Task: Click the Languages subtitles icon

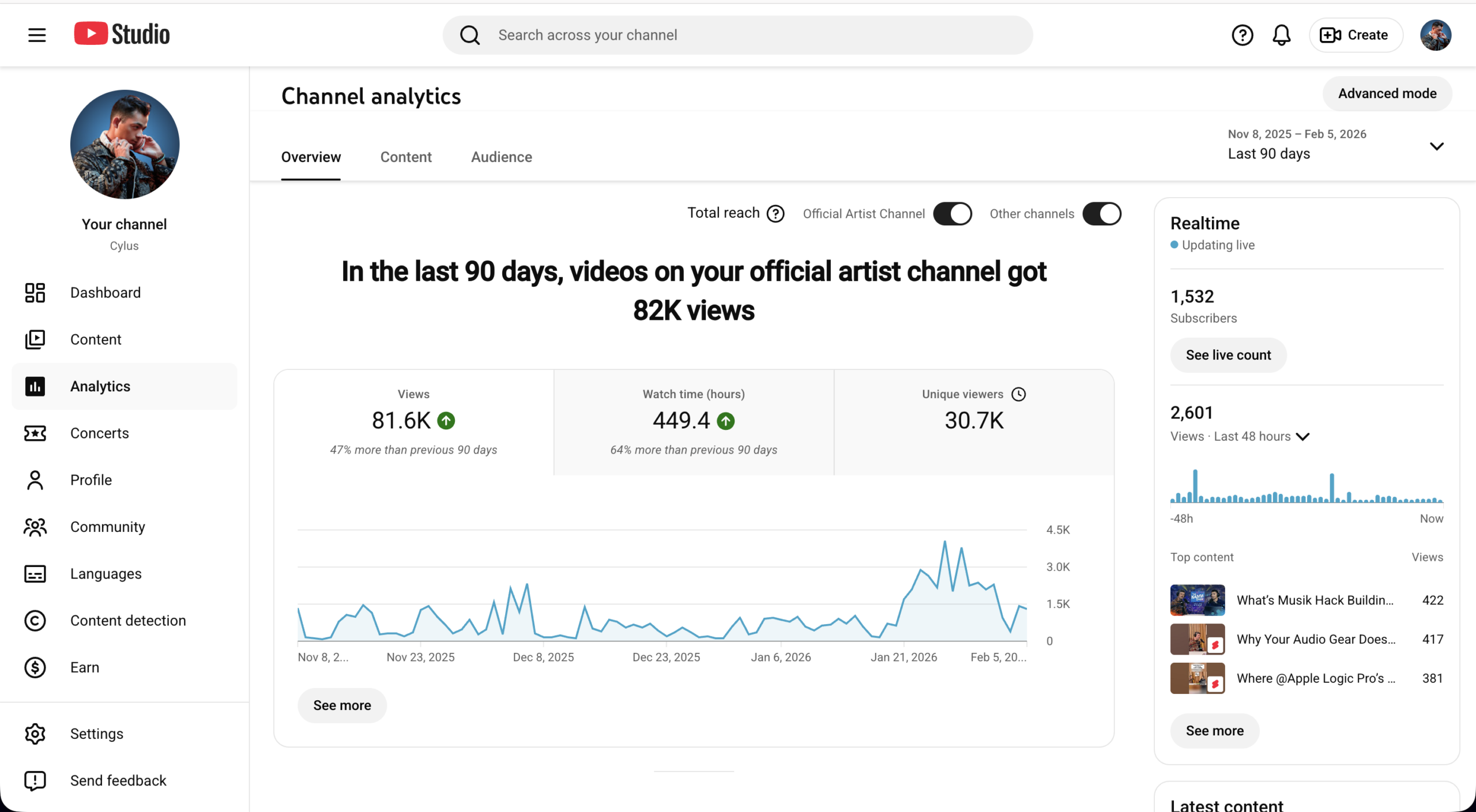Action: click(x=35, y=573)
